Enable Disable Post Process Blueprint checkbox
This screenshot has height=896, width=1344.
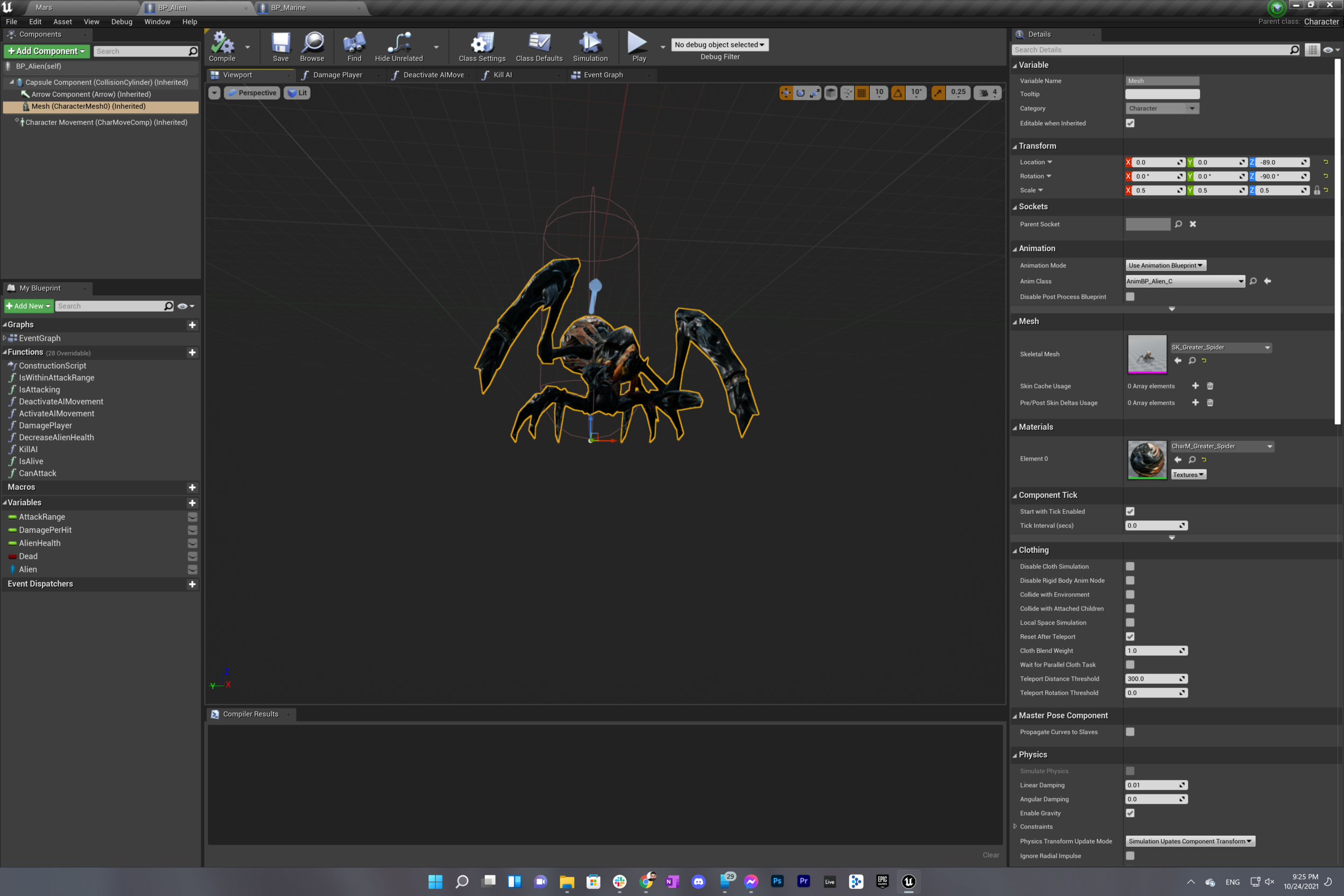[x=1130, y=297]
